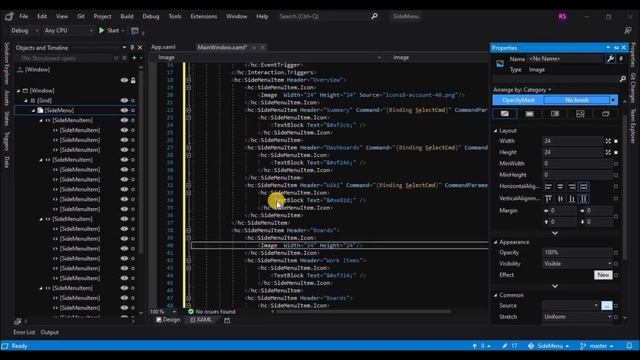Collapse the Layout section
The width and height of the screenshot is (640, 360).
tap(496, 131)
